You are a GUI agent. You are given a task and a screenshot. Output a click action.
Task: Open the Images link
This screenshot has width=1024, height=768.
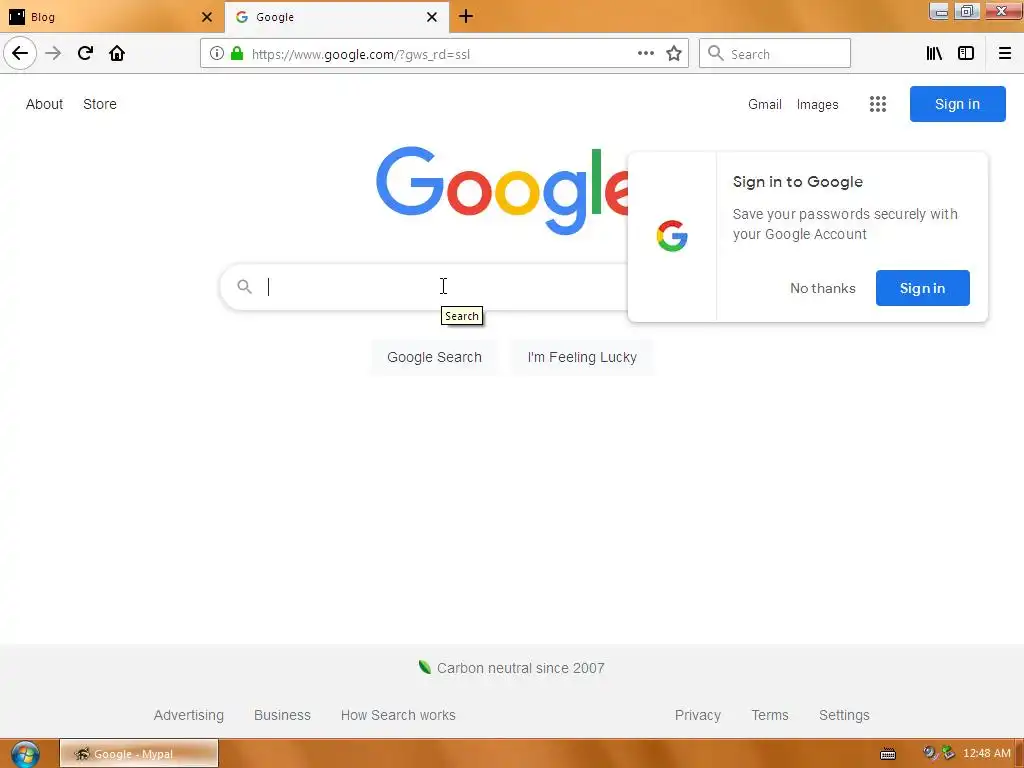pos(817,104)
